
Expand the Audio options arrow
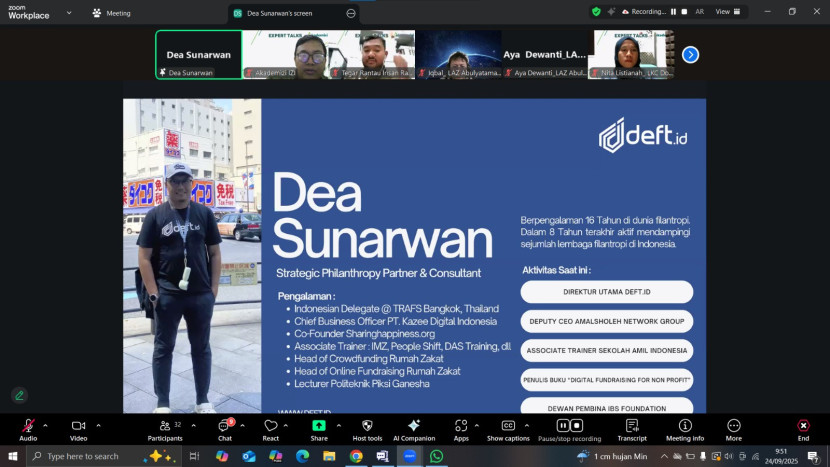pyautogui.click(x=47, y=425)
